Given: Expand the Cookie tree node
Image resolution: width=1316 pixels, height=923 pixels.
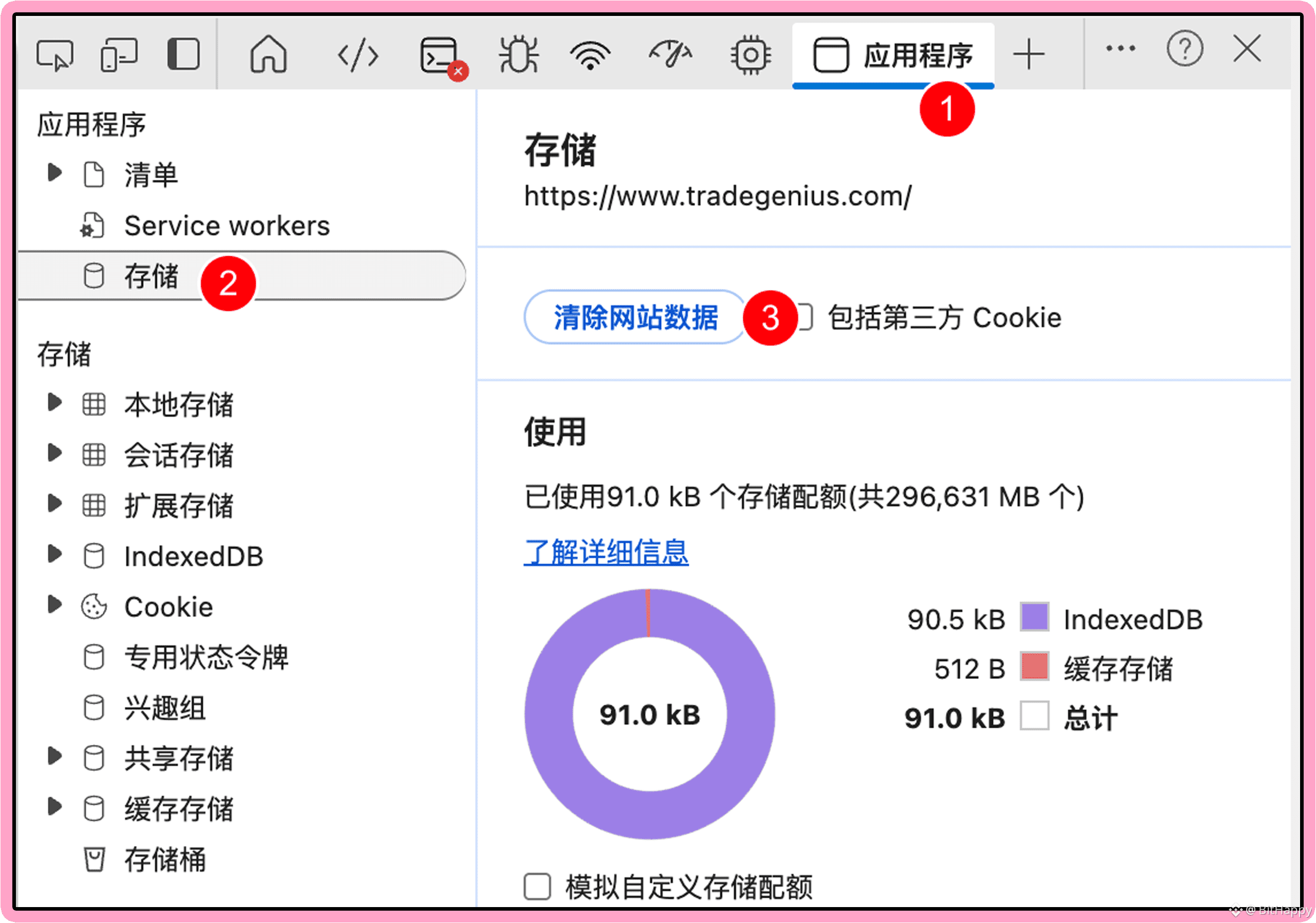Looking at the screenshot, I should [54, 604].
